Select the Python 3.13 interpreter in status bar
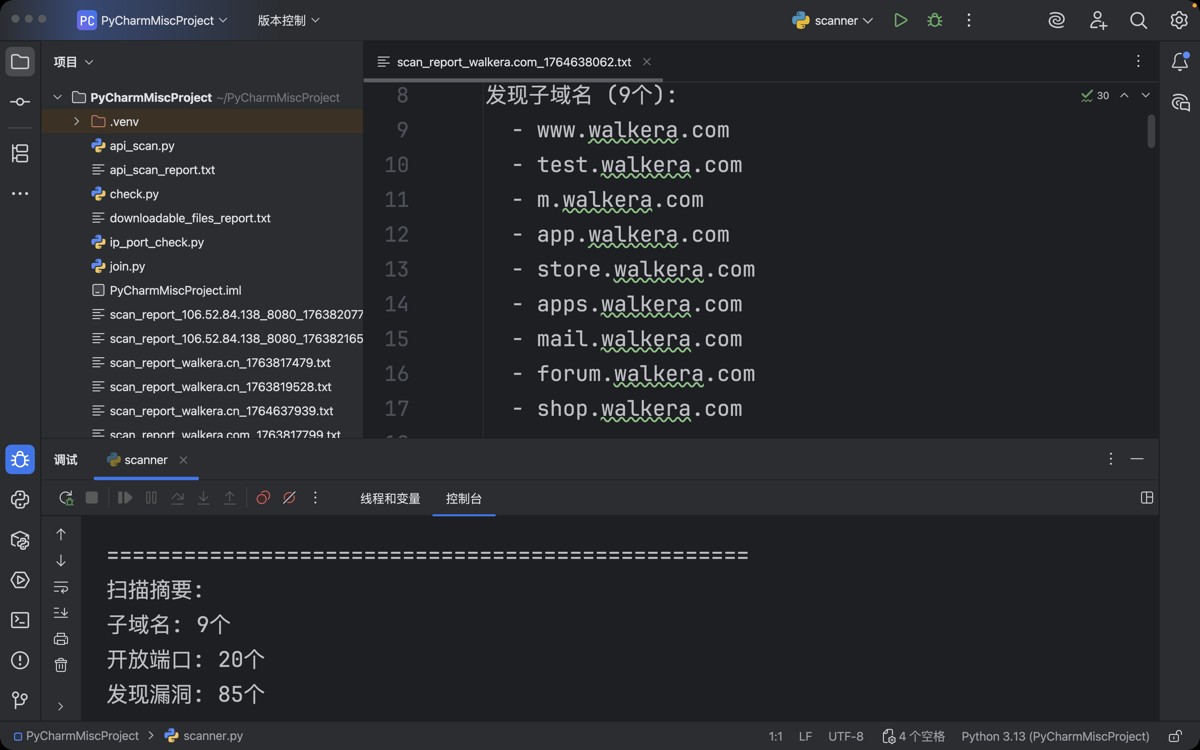The image size is (1200, 750). tap(1053, 736)
